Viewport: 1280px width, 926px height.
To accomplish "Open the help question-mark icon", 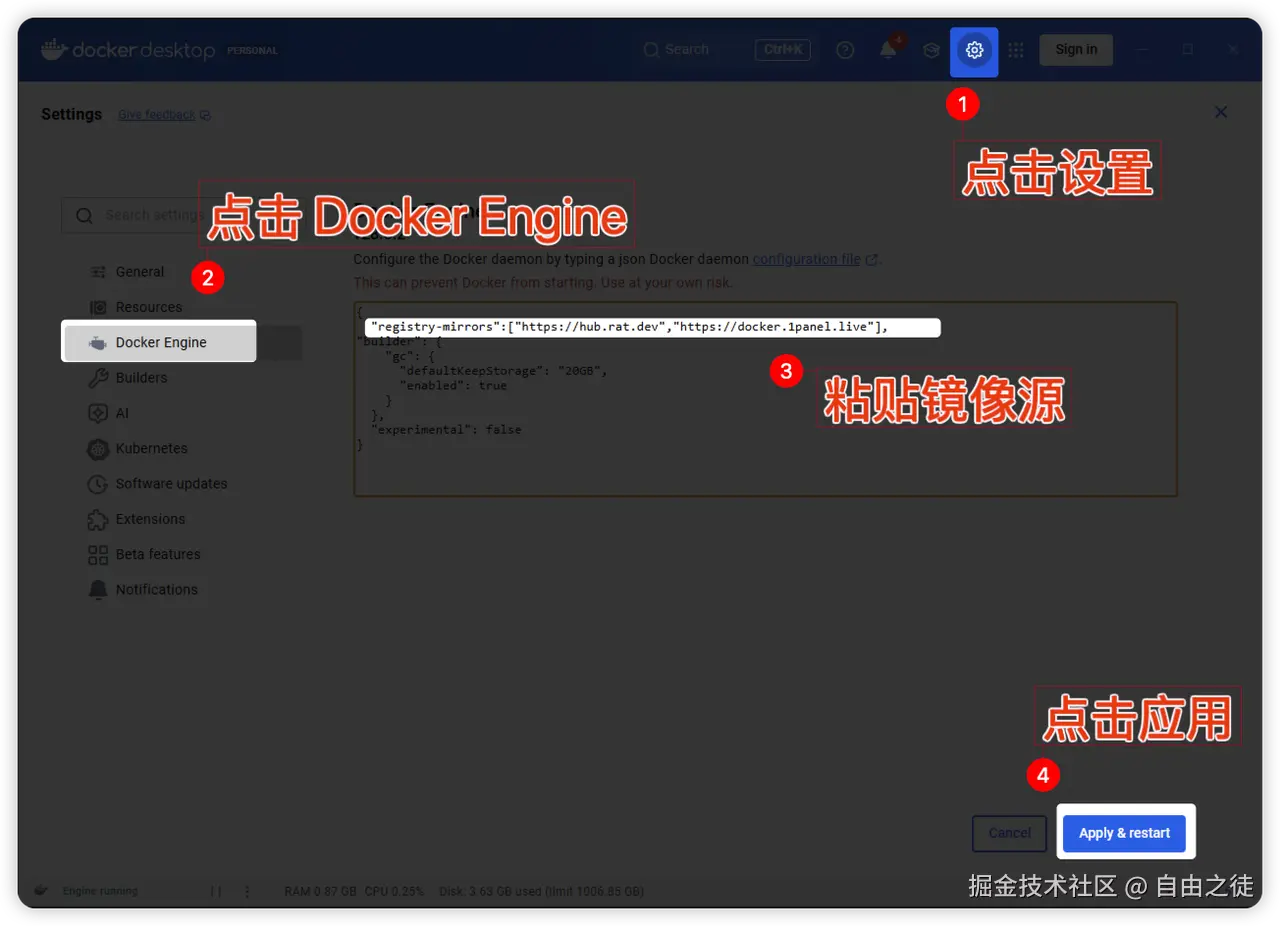I will (845, 50).
